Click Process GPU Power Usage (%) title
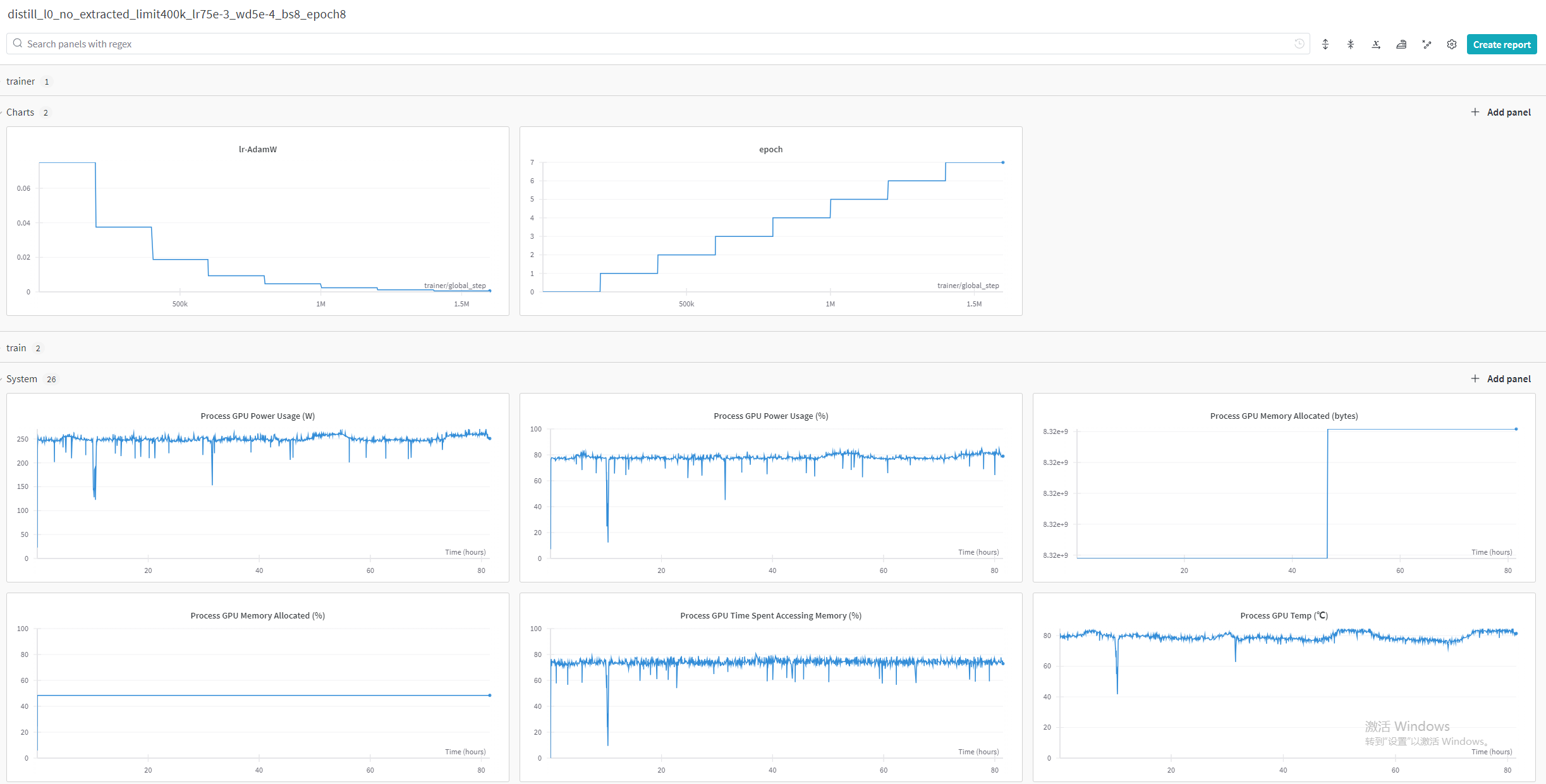Viewport: 1546px width, 784px height. pos(770,416)
